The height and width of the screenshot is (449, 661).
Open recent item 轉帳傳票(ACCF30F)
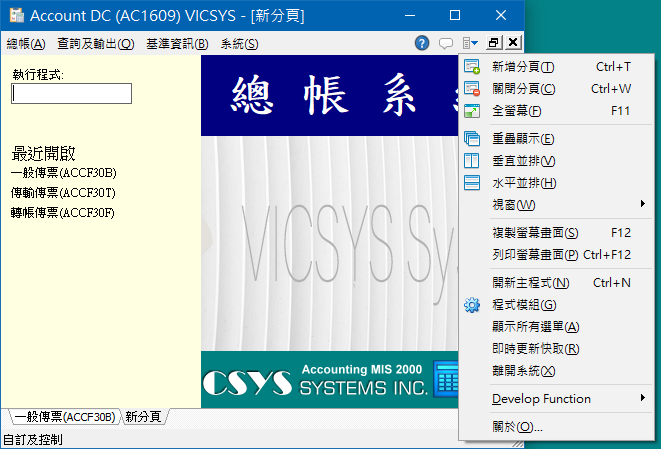tap(62, 212)
